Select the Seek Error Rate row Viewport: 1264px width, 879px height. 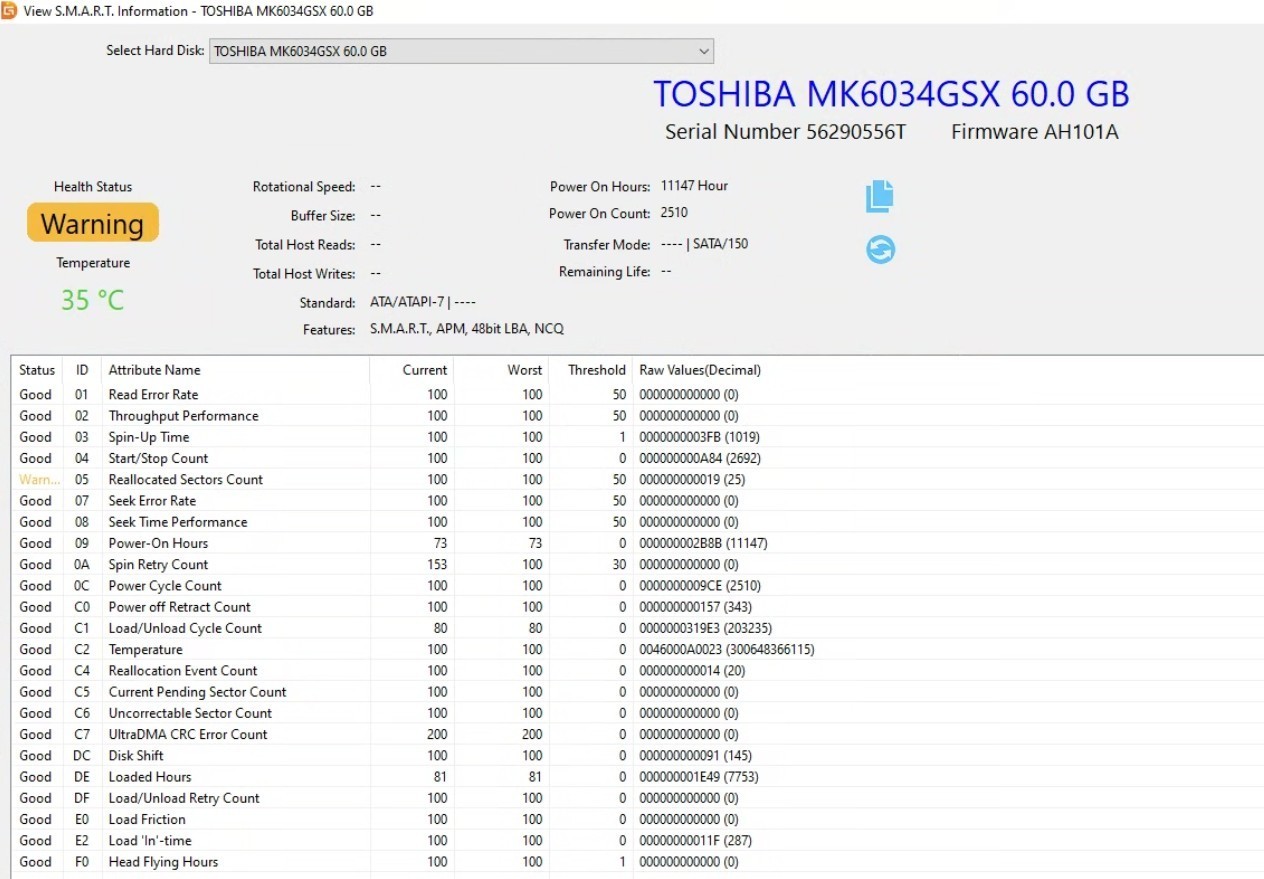coord(638,501)
